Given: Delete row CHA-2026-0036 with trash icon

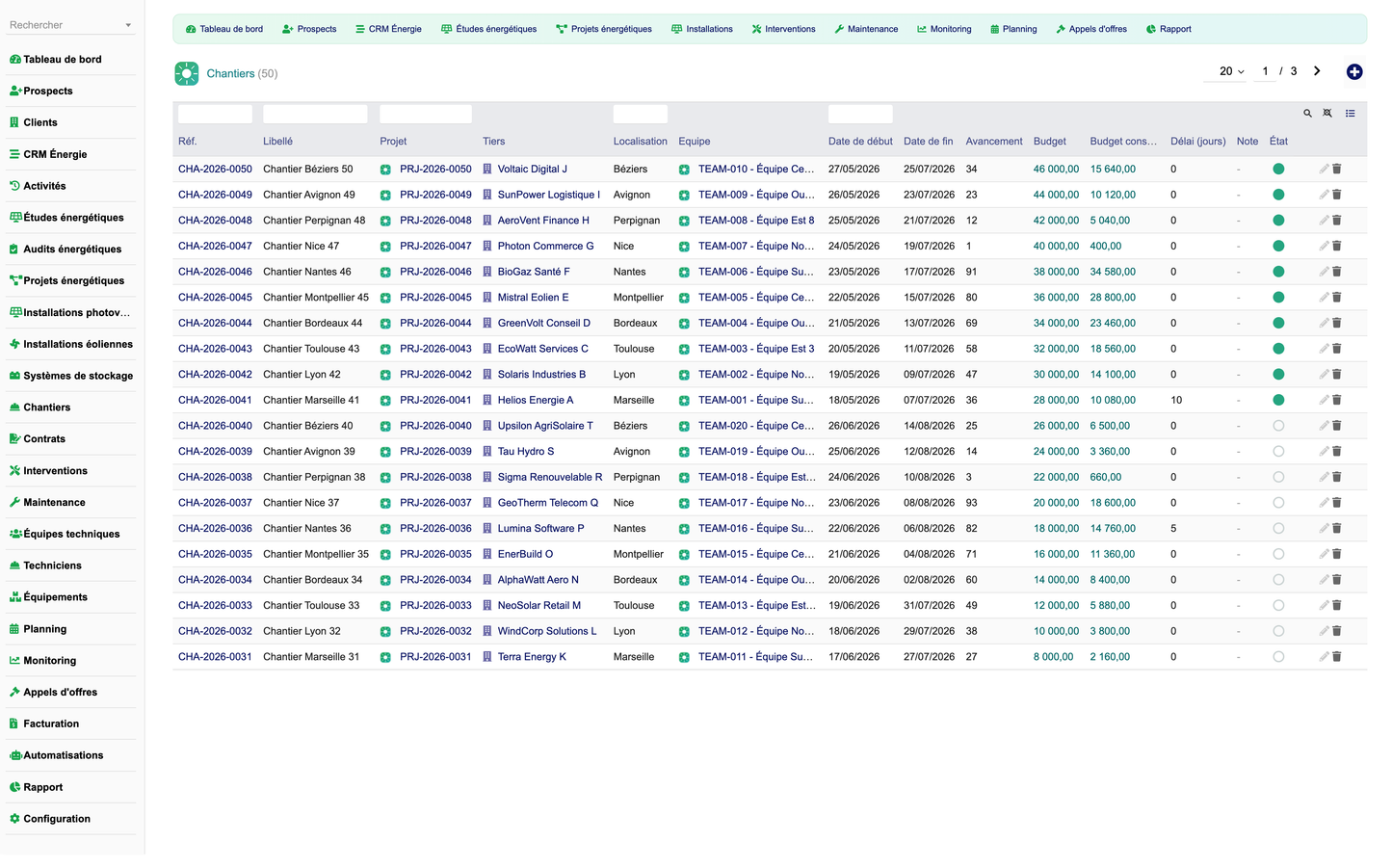Looking at the screenshot, I should coord(1337,529).
